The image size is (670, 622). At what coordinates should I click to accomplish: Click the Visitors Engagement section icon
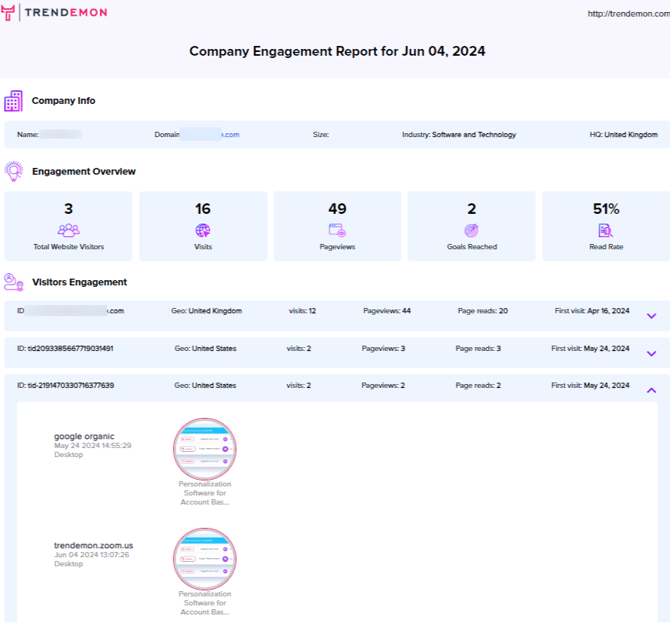(x=13, y=282)
